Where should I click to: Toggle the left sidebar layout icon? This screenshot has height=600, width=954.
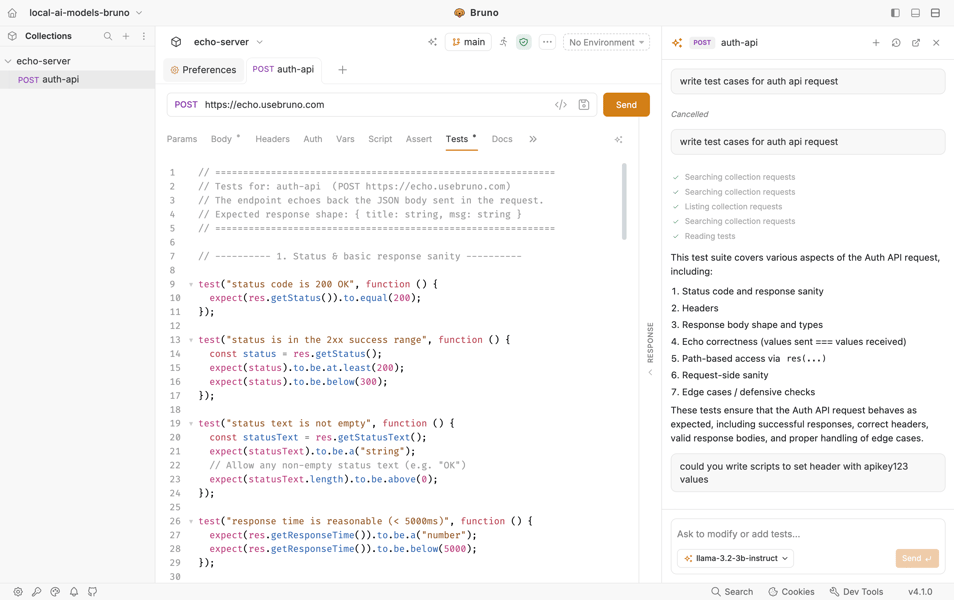(895, 13)
